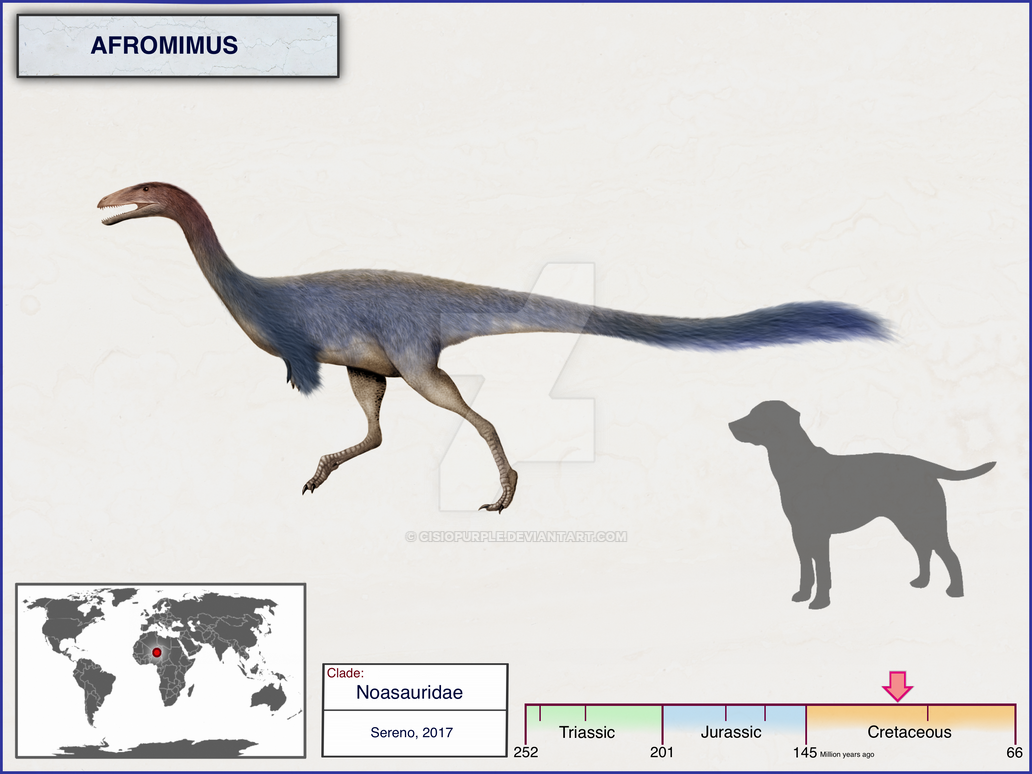Click the red Clade: label
The width and height of the screenshot is (1032, 774).
346,673
